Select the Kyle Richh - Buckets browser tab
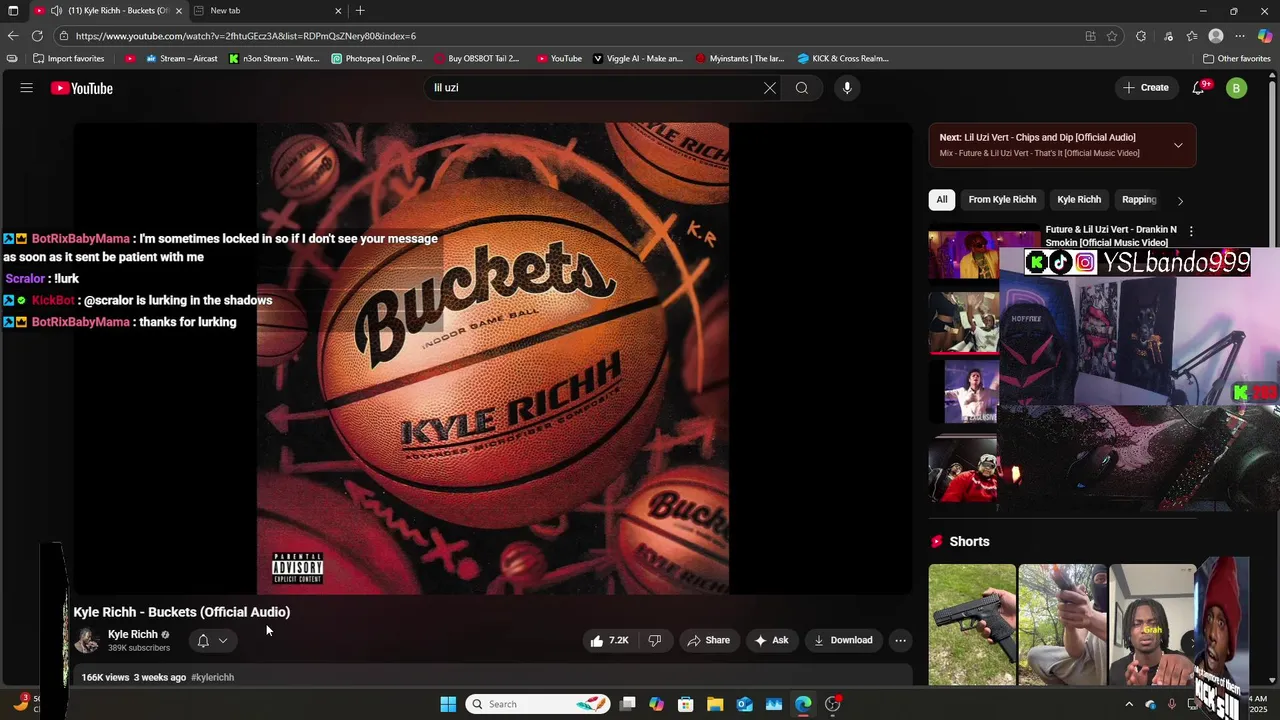 [106, 11]
